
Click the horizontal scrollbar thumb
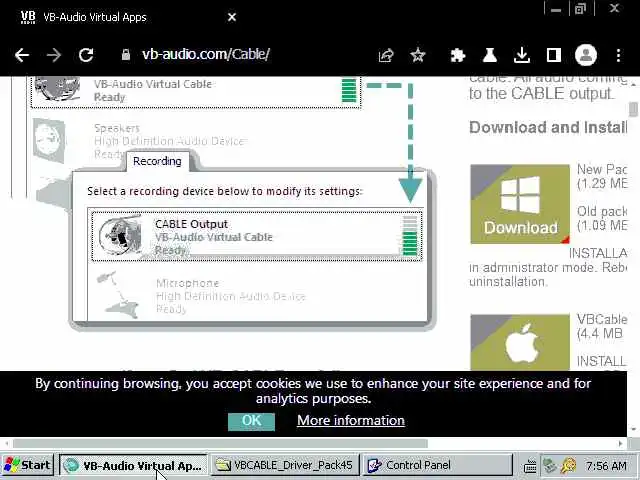pos(220,443)
